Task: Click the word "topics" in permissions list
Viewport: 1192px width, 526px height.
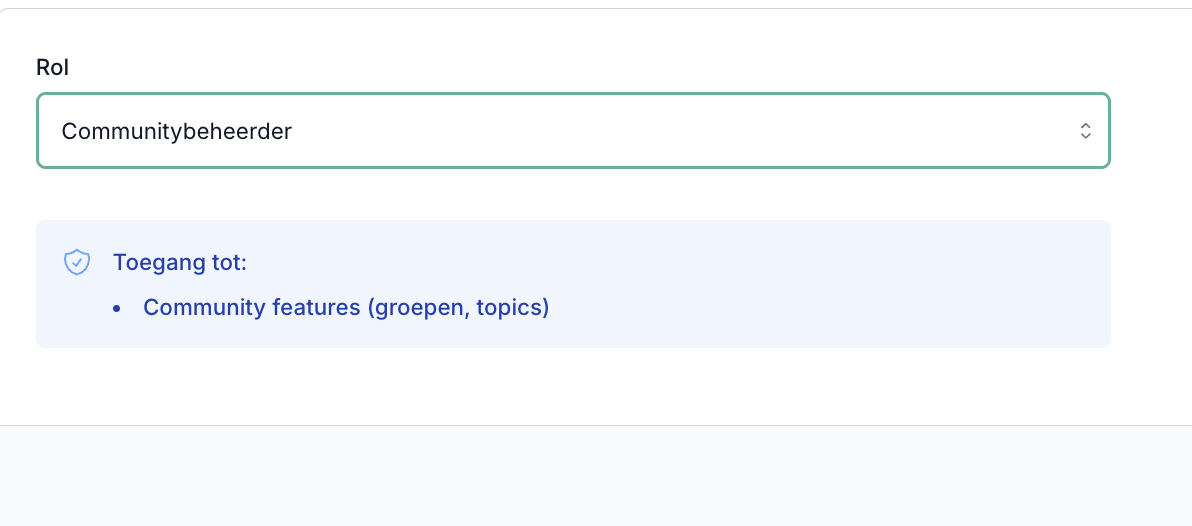Action: click(x=510, y=307)
